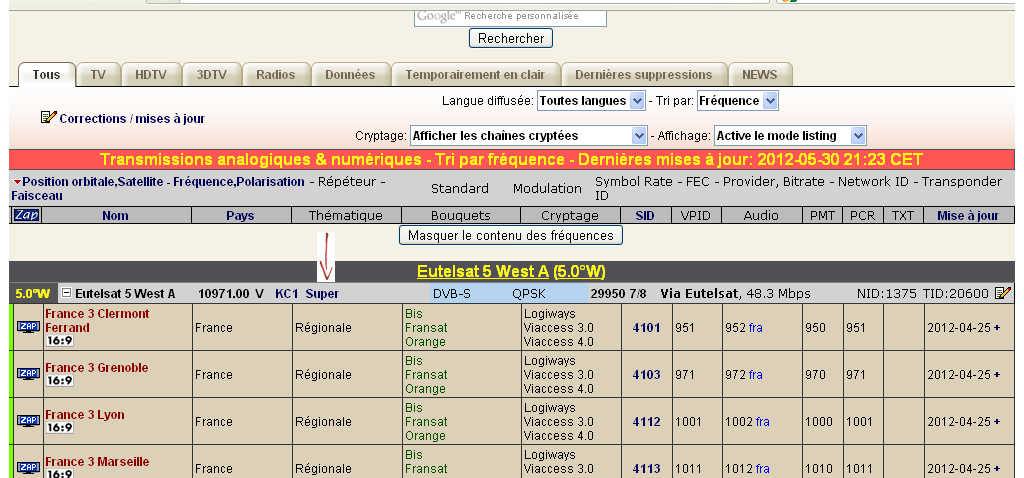The image size is (1024, 478).
Task: Open the NEWS tab
Action: pyautogui.click(x=760, y=74)
